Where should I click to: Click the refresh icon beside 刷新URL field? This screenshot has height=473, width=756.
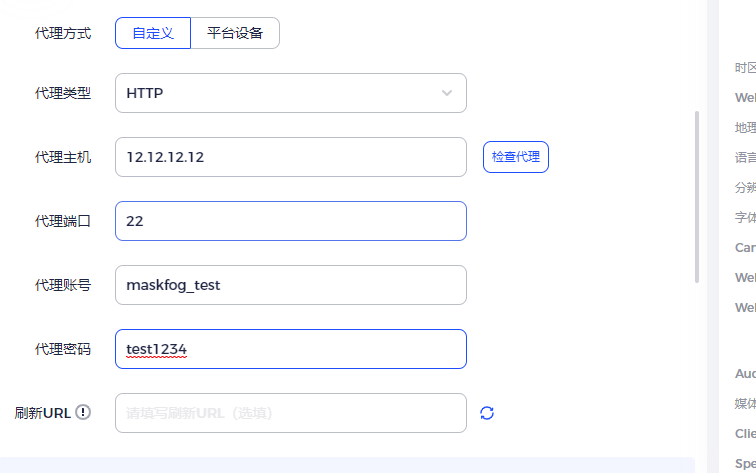[x=487, y=413]
